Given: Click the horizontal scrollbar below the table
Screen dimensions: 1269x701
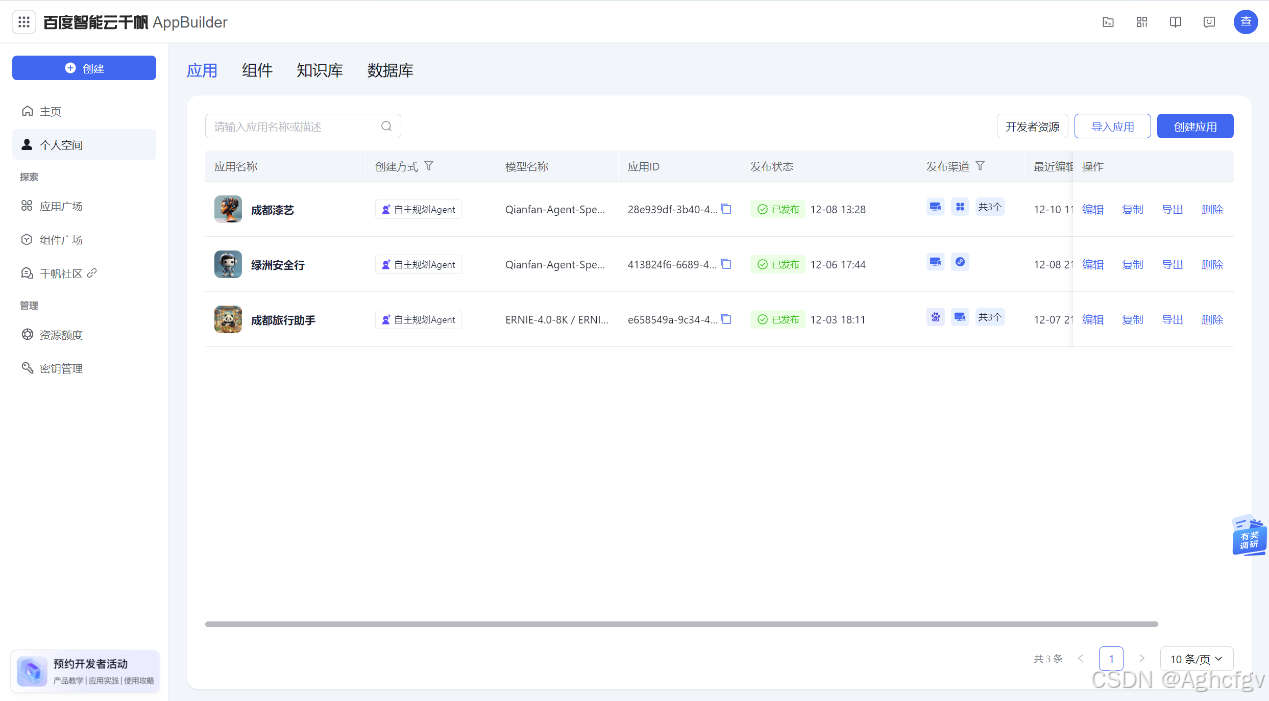Looking at the screenshot, I should (681, 623).
